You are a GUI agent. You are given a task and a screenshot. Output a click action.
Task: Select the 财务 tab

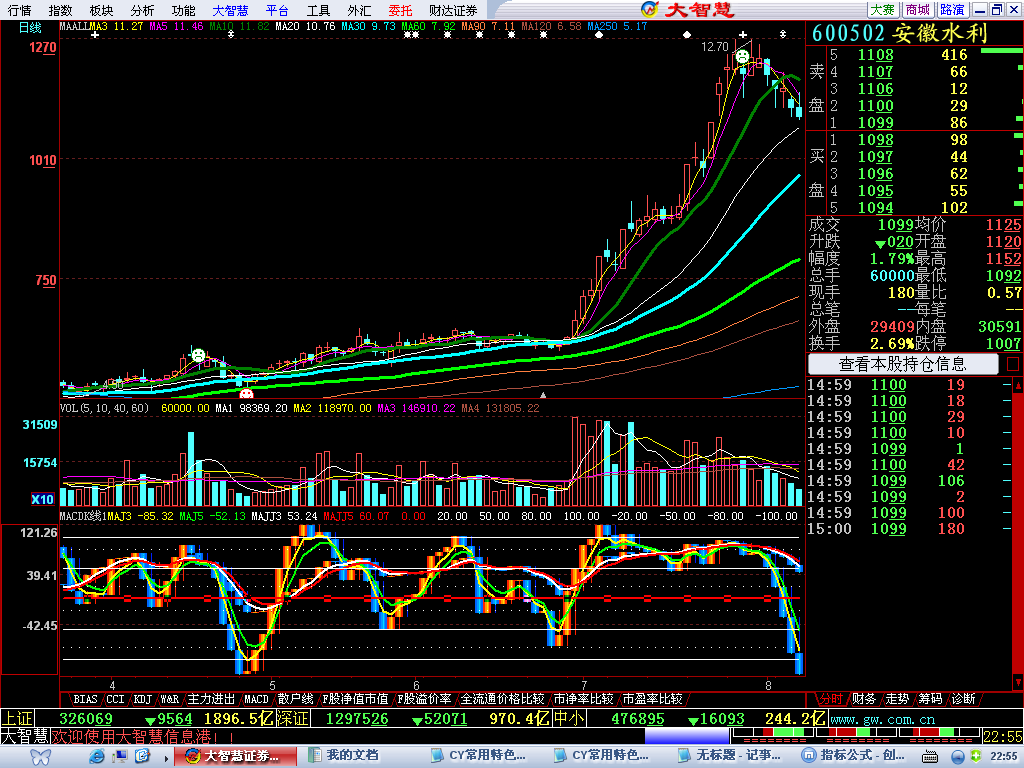(863, 699)
